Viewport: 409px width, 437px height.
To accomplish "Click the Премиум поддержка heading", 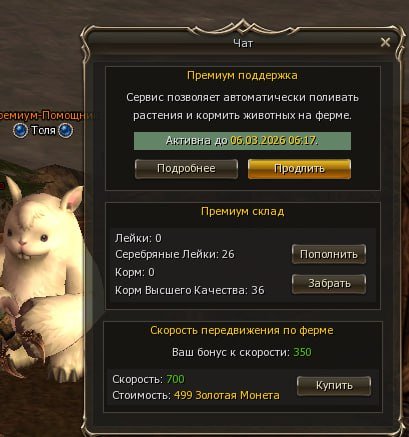I will 242,75.
